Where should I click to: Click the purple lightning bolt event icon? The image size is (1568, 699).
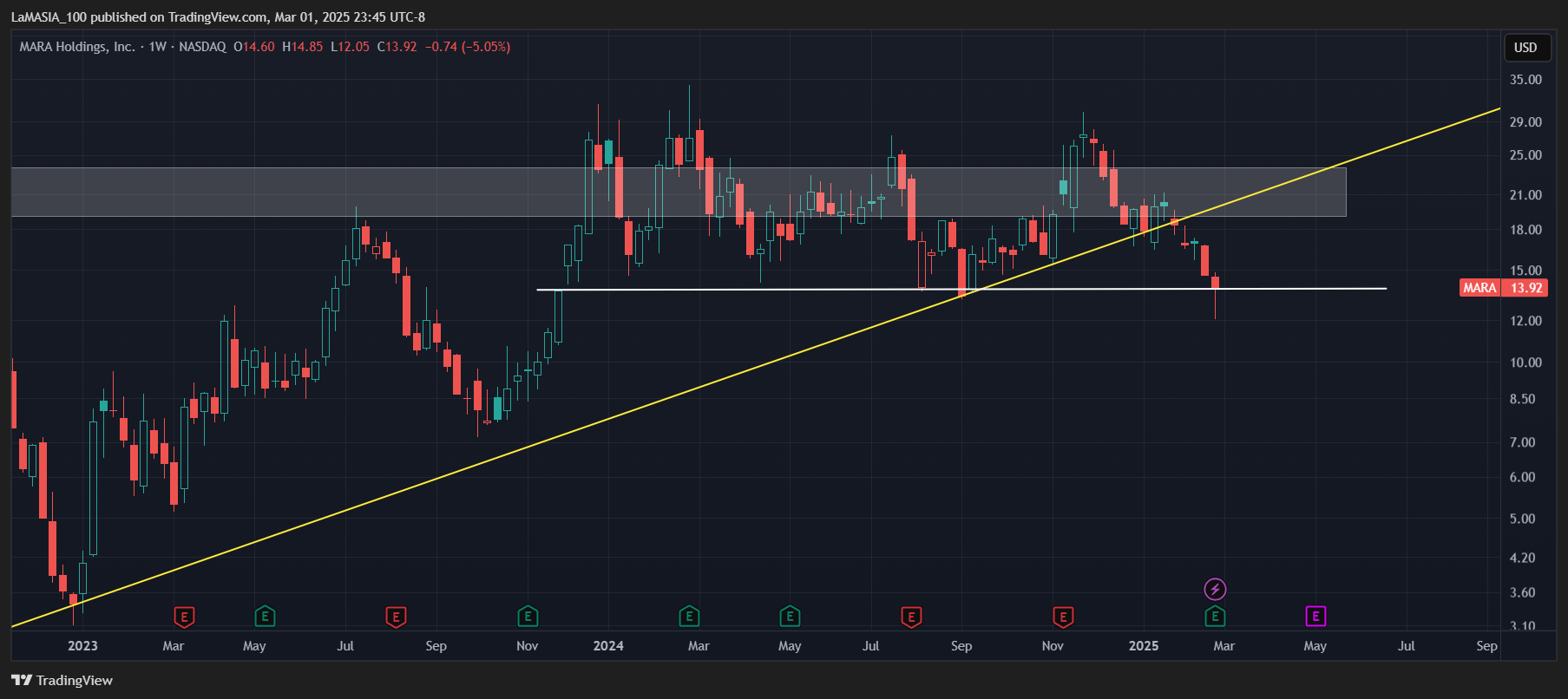[1215, 590]
